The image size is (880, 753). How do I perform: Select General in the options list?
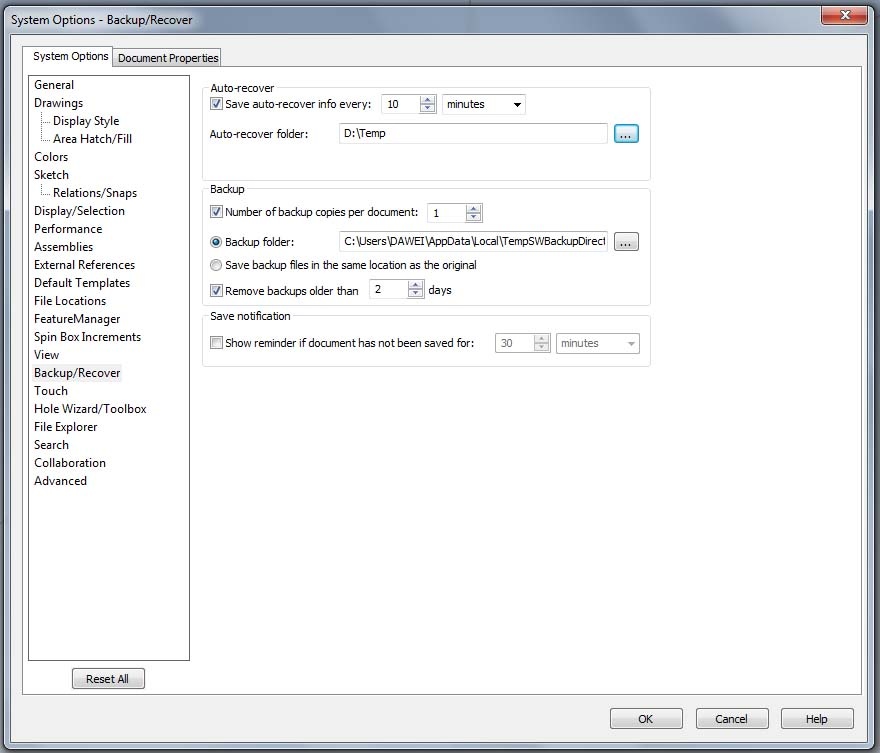[x=54, y=85]
